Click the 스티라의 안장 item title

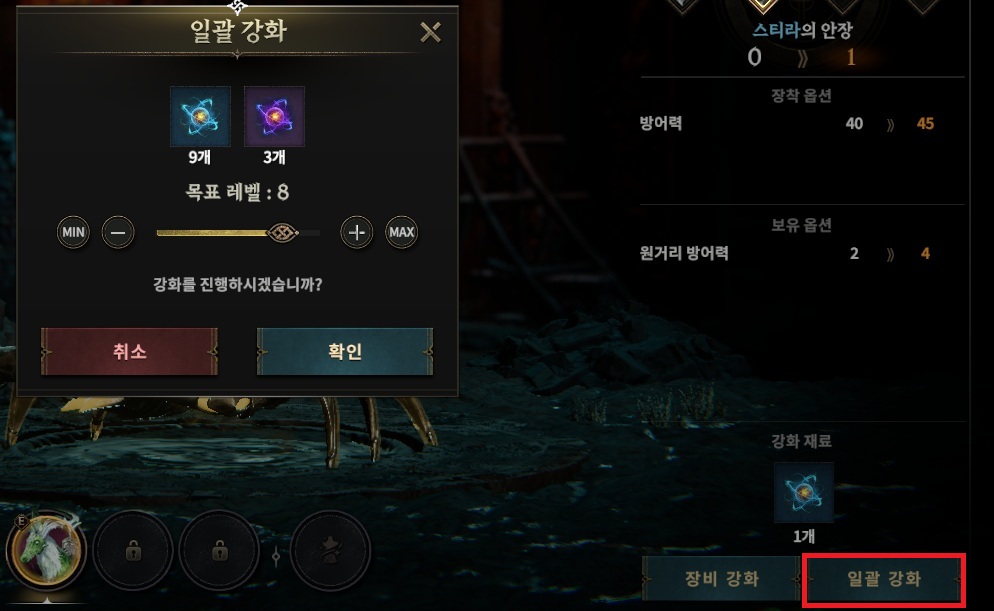803,30
